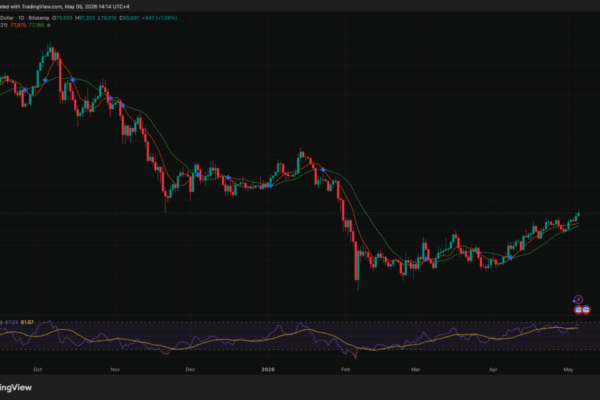
Task: Click the TradingView logo in the footer
Action: coord(16,388)
